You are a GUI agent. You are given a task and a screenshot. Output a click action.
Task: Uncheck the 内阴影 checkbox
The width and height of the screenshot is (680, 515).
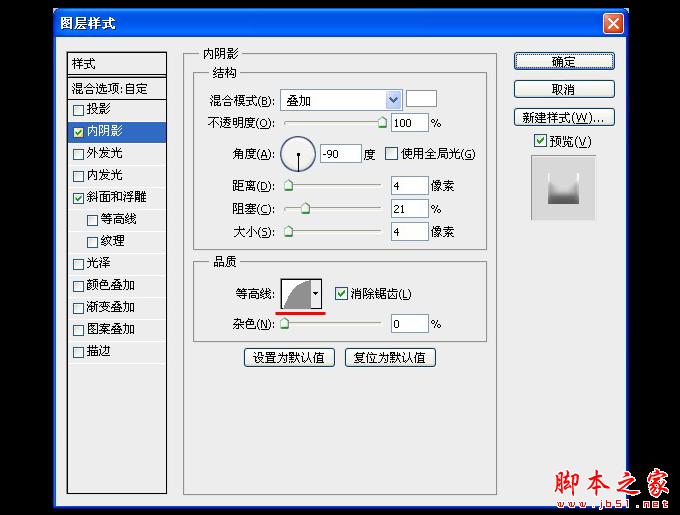click(x=78, y=132)
